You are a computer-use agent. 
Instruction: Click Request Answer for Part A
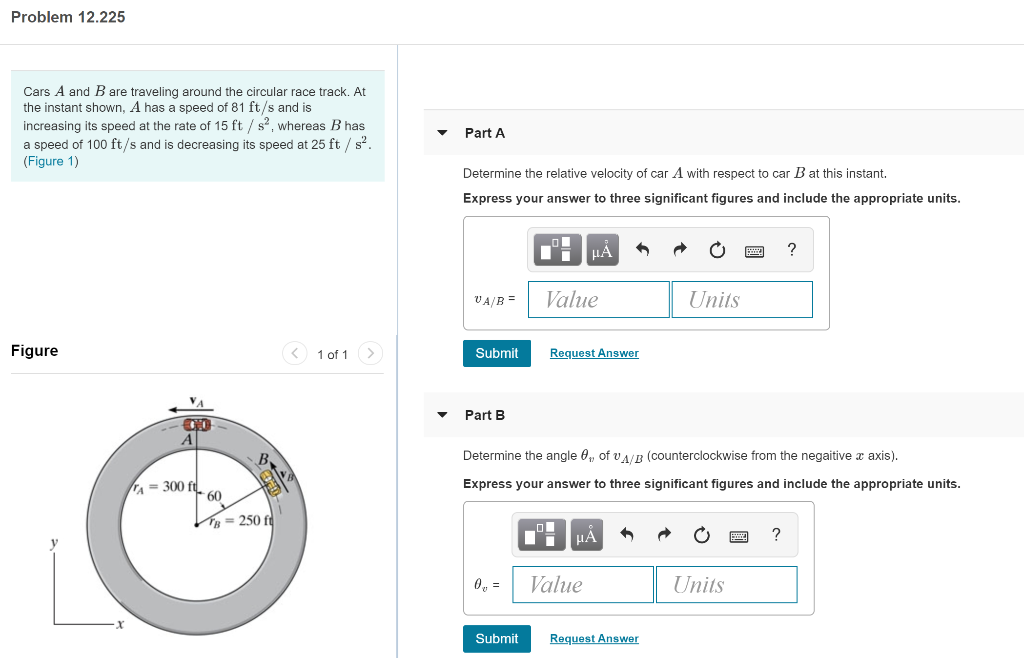click(594, 353)
